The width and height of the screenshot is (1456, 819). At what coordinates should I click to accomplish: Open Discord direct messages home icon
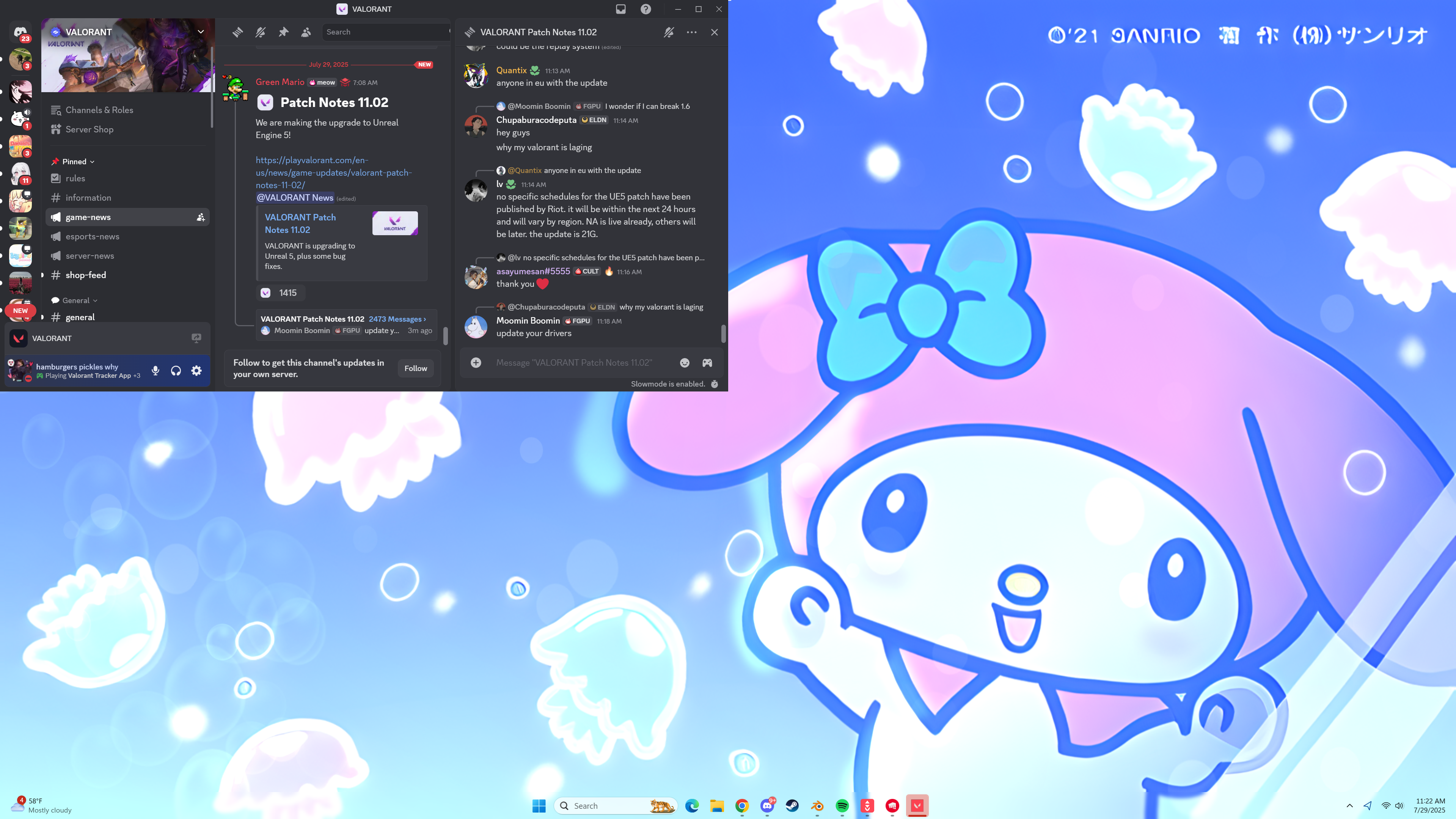tap(20, 31)
